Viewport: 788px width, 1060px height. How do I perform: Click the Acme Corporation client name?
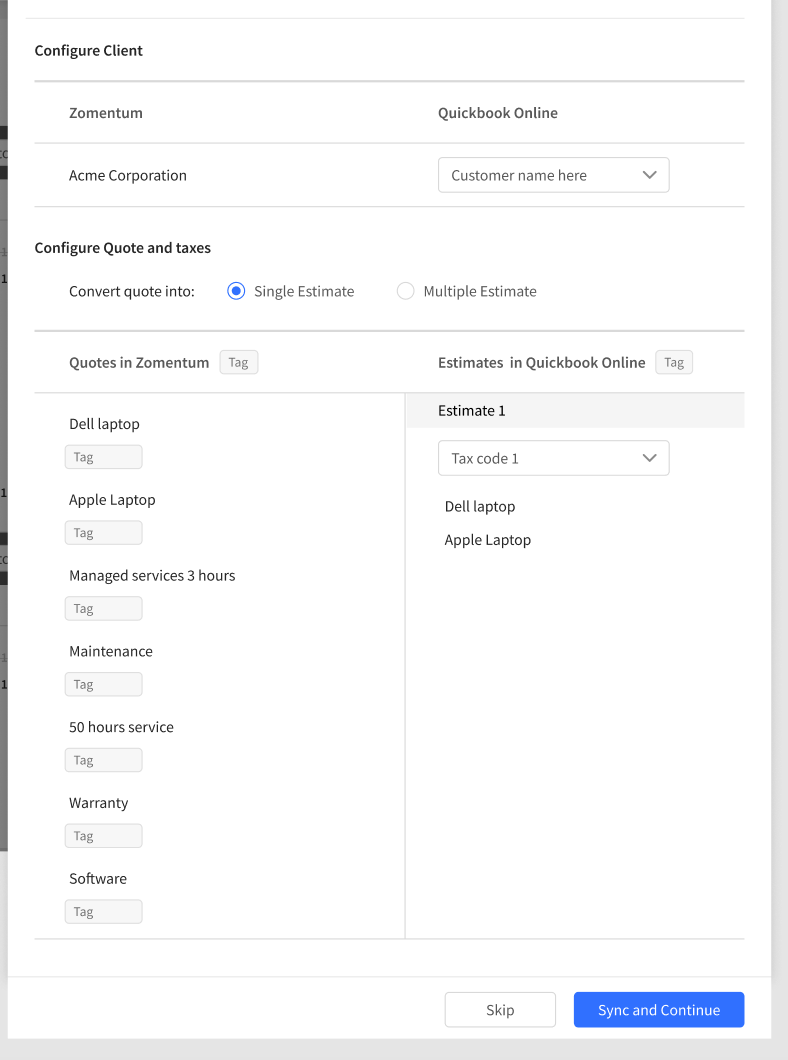click(x=128, y=176)
